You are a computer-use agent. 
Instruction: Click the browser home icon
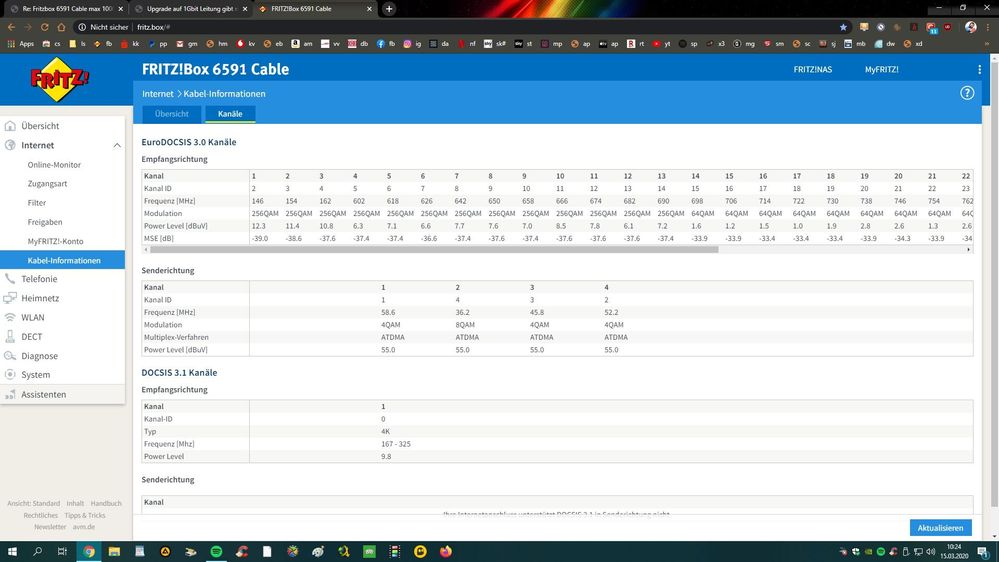pos(61,27)
